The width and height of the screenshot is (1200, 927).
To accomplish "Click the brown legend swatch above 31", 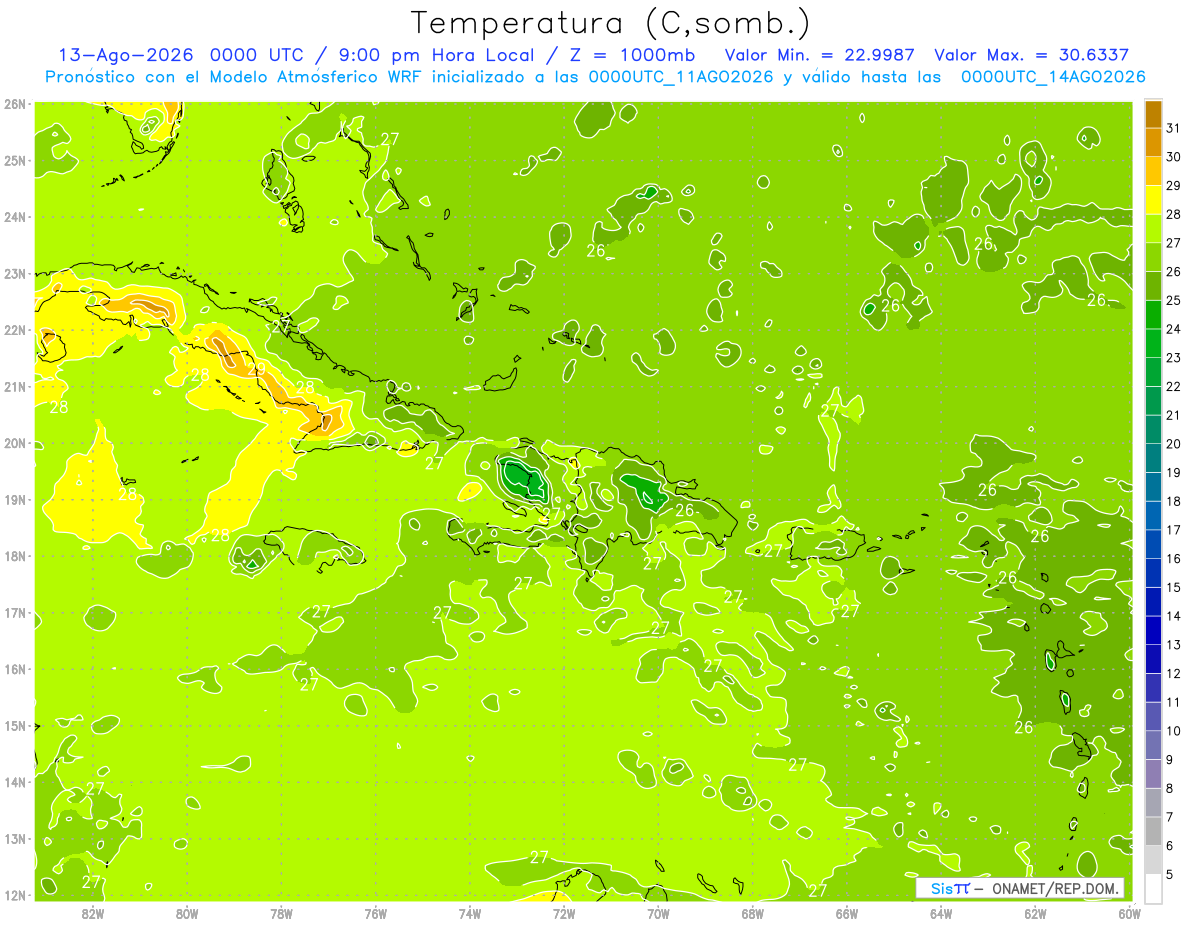I will (x=1153, y=114).
